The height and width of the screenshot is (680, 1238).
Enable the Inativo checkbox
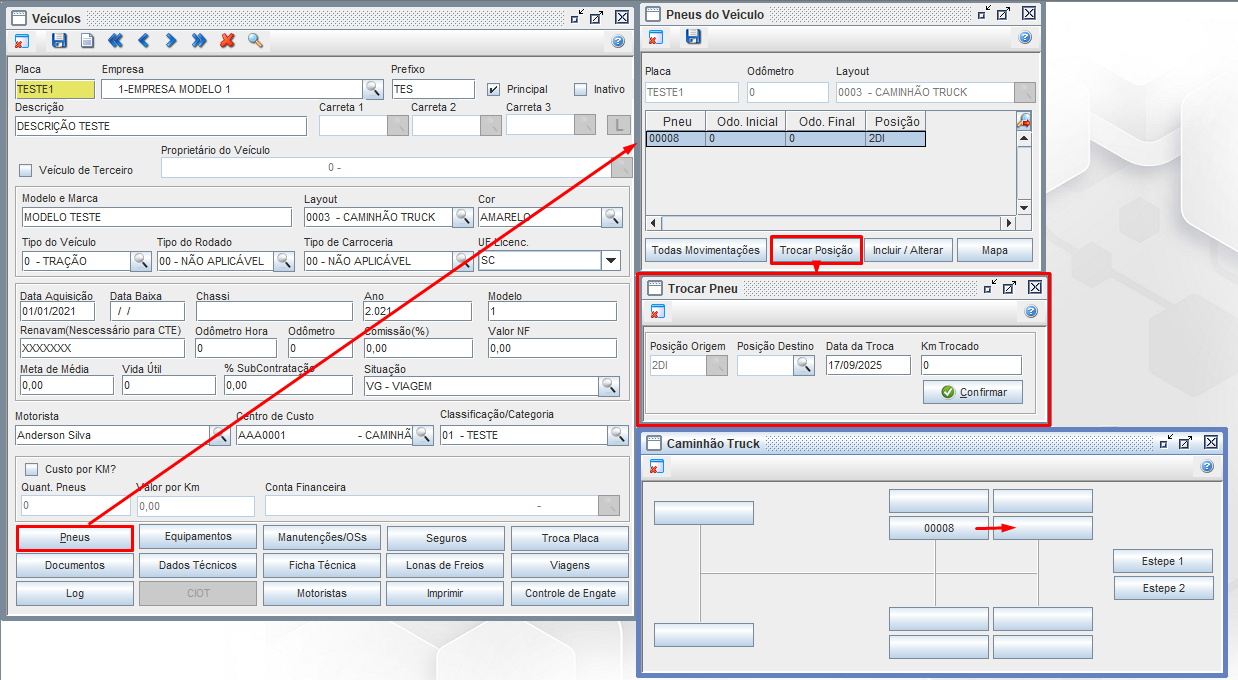580,89
